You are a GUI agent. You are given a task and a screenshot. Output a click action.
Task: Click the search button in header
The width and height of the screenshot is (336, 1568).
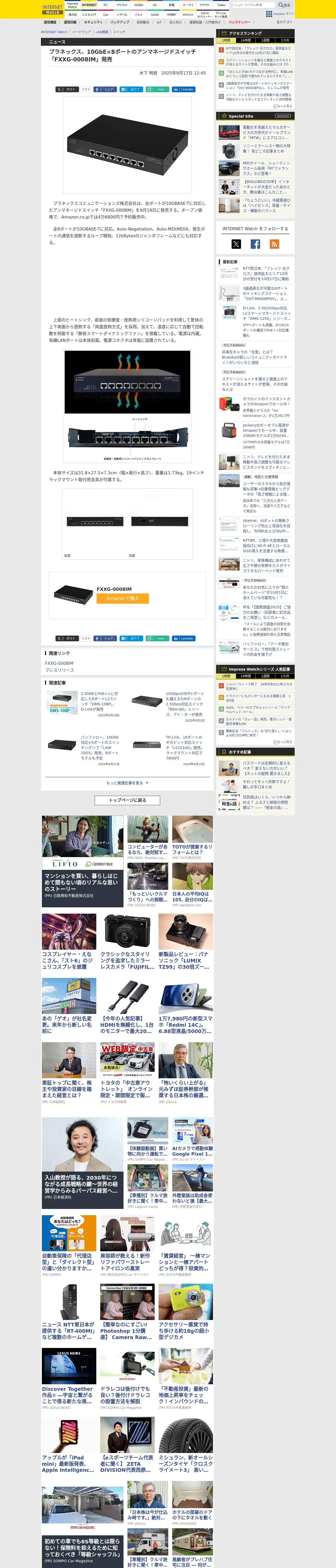[x=284, y=5]
